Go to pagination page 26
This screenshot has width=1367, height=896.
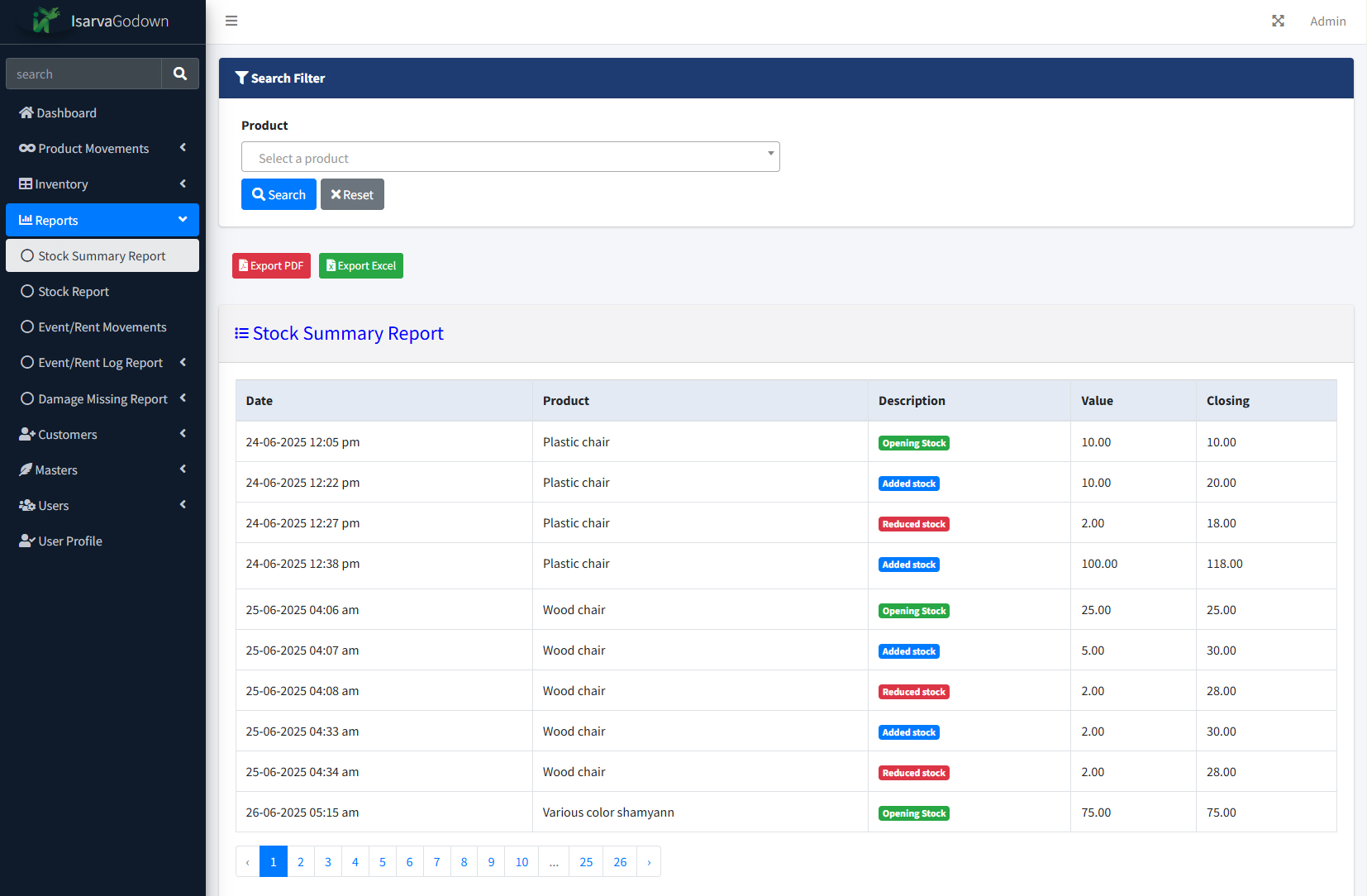(620, 861)
